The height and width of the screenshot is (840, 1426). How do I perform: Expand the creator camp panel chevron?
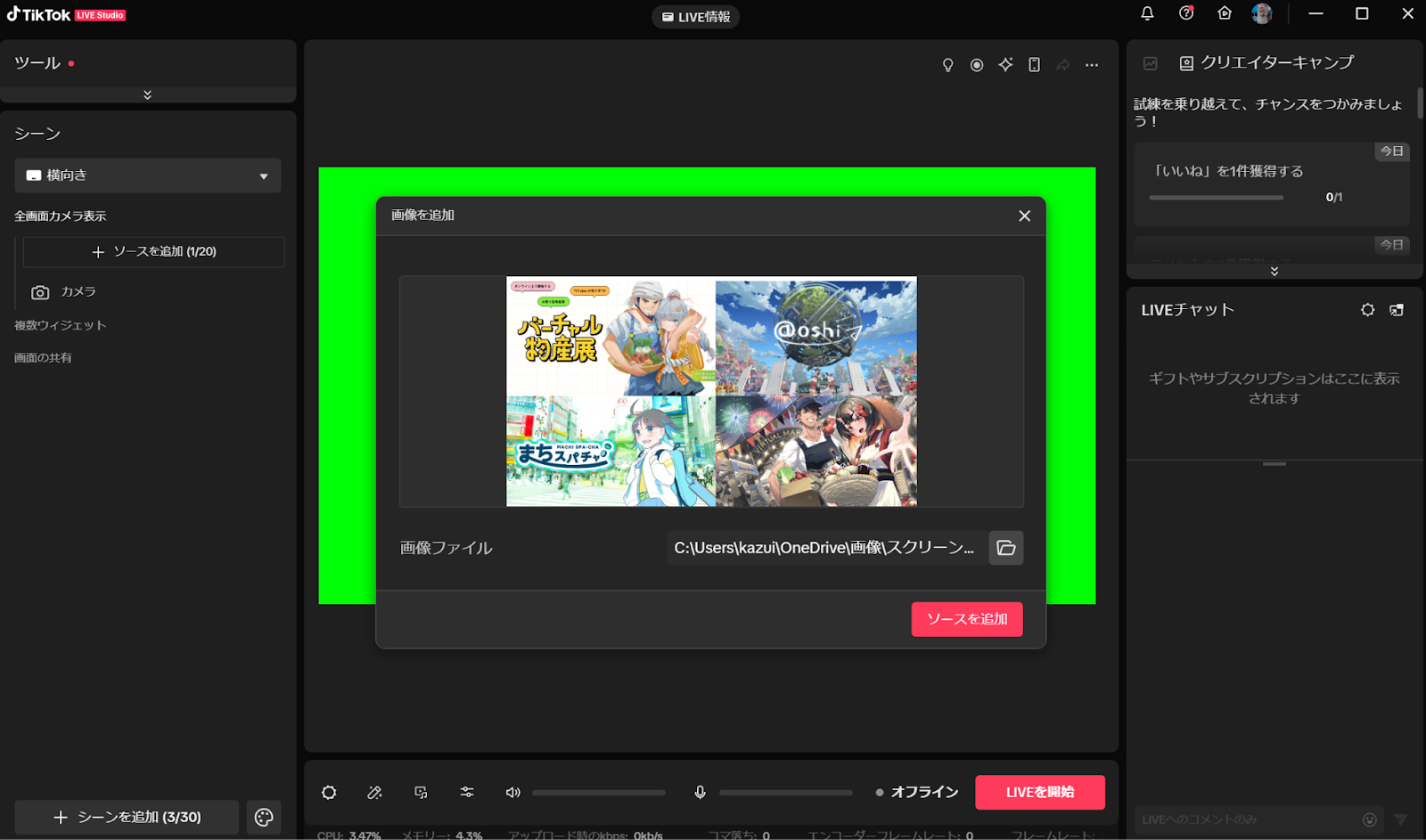pos(1274,271)
